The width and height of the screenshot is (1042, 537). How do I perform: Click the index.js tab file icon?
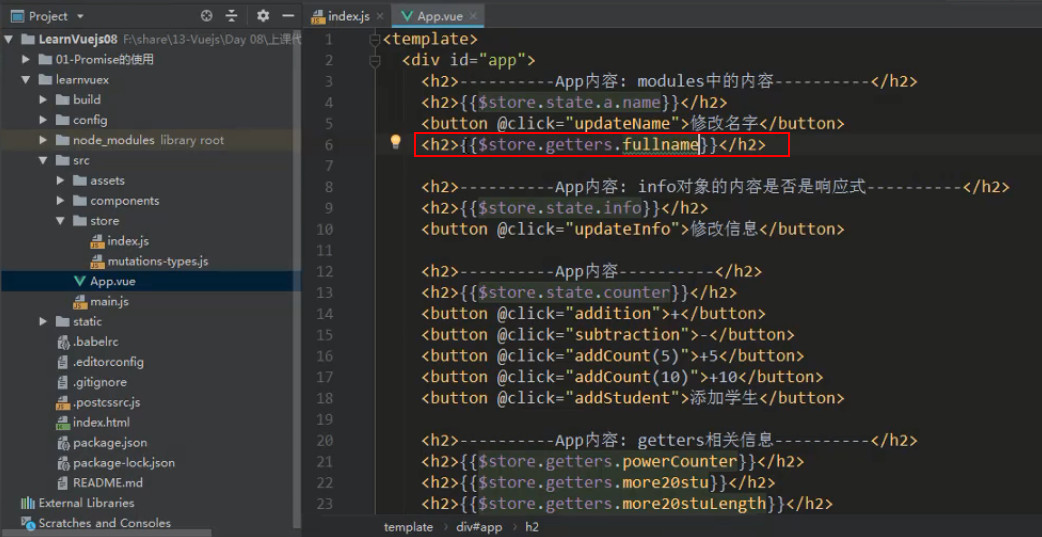(318, 17)
